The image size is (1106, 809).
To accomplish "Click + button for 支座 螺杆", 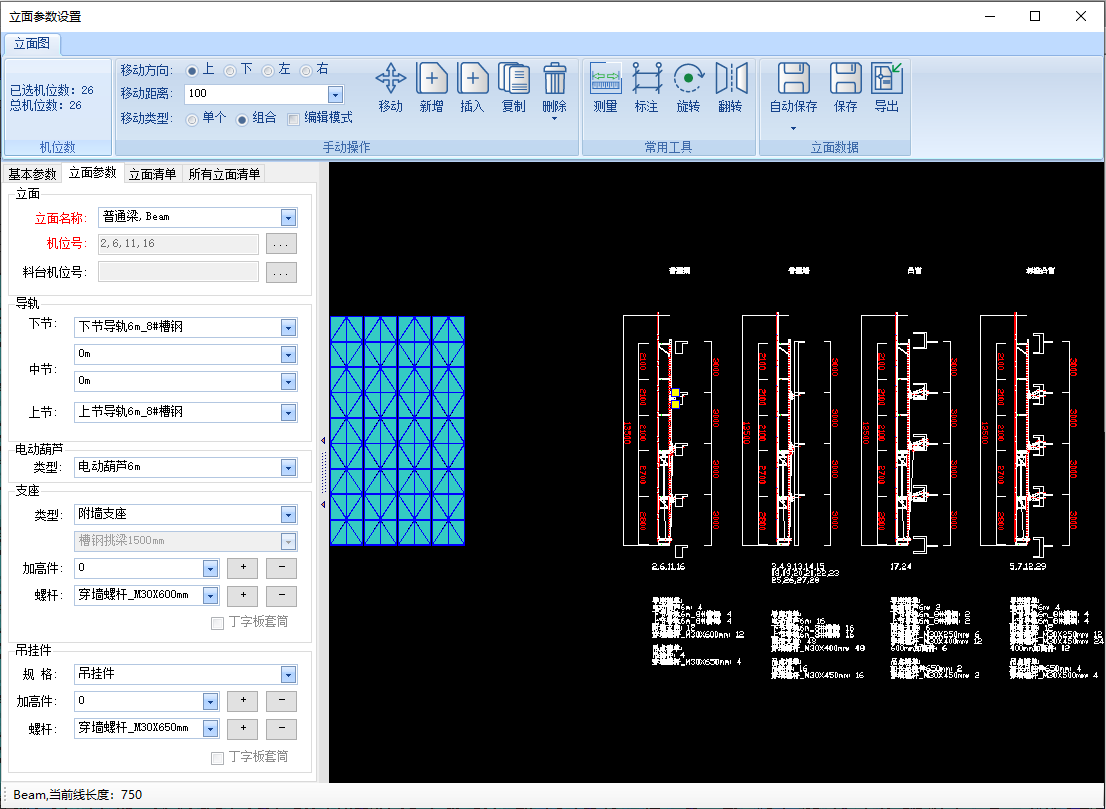I will (243, 595).
